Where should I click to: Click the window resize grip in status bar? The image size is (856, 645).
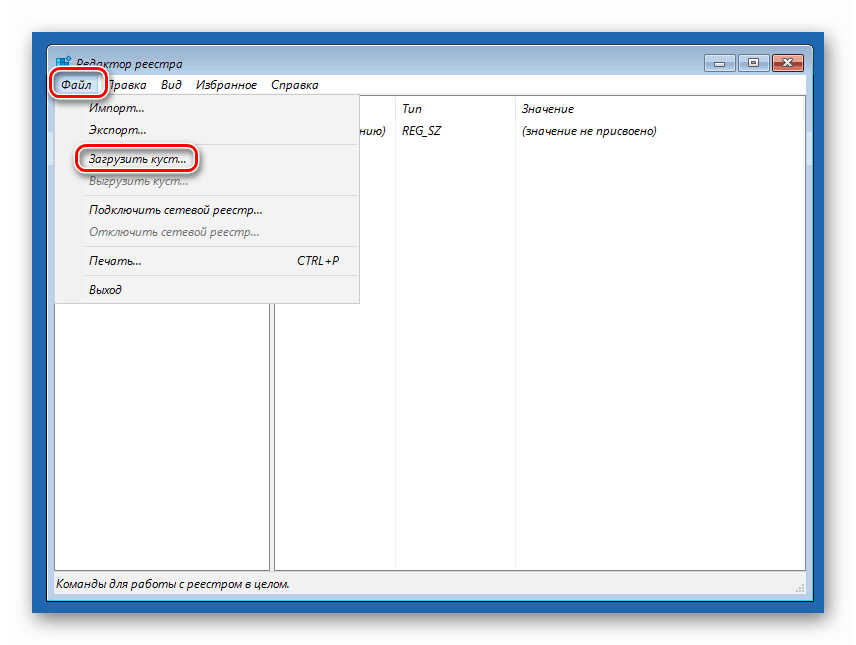800,588
